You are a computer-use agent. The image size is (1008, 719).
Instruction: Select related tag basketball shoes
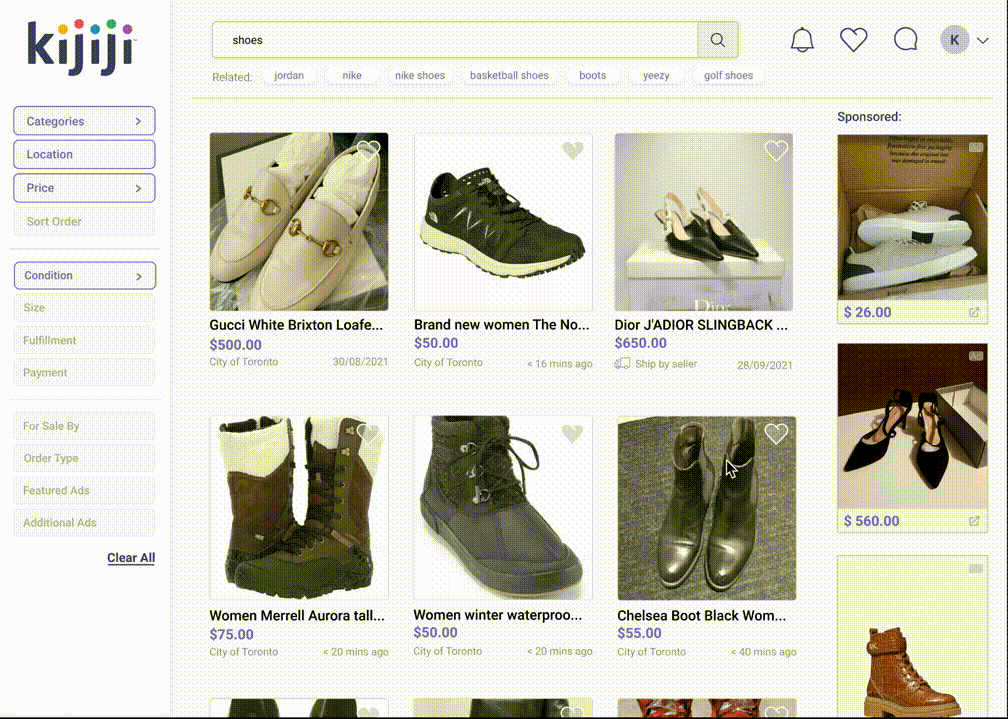coord(509,75)
